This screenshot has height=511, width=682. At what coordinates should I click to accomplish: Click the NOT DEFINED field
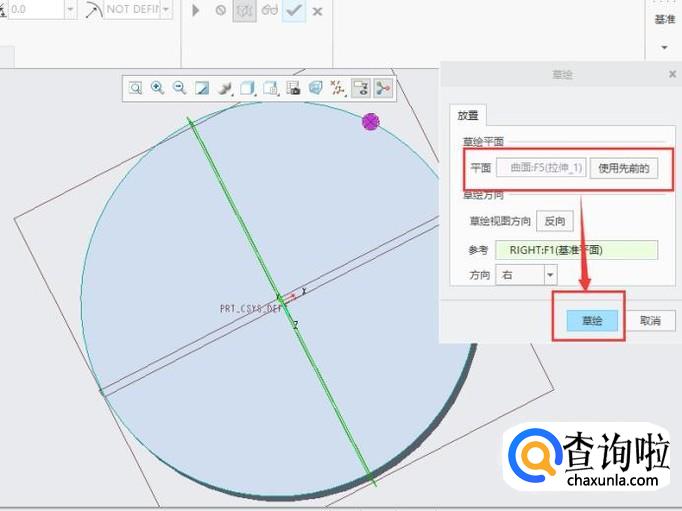(133, 9)
